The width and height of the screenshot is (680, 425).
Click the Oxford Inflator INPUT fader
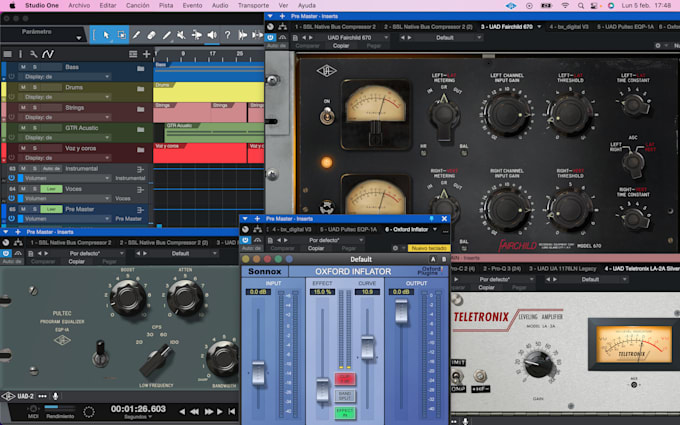pos(258,373)
